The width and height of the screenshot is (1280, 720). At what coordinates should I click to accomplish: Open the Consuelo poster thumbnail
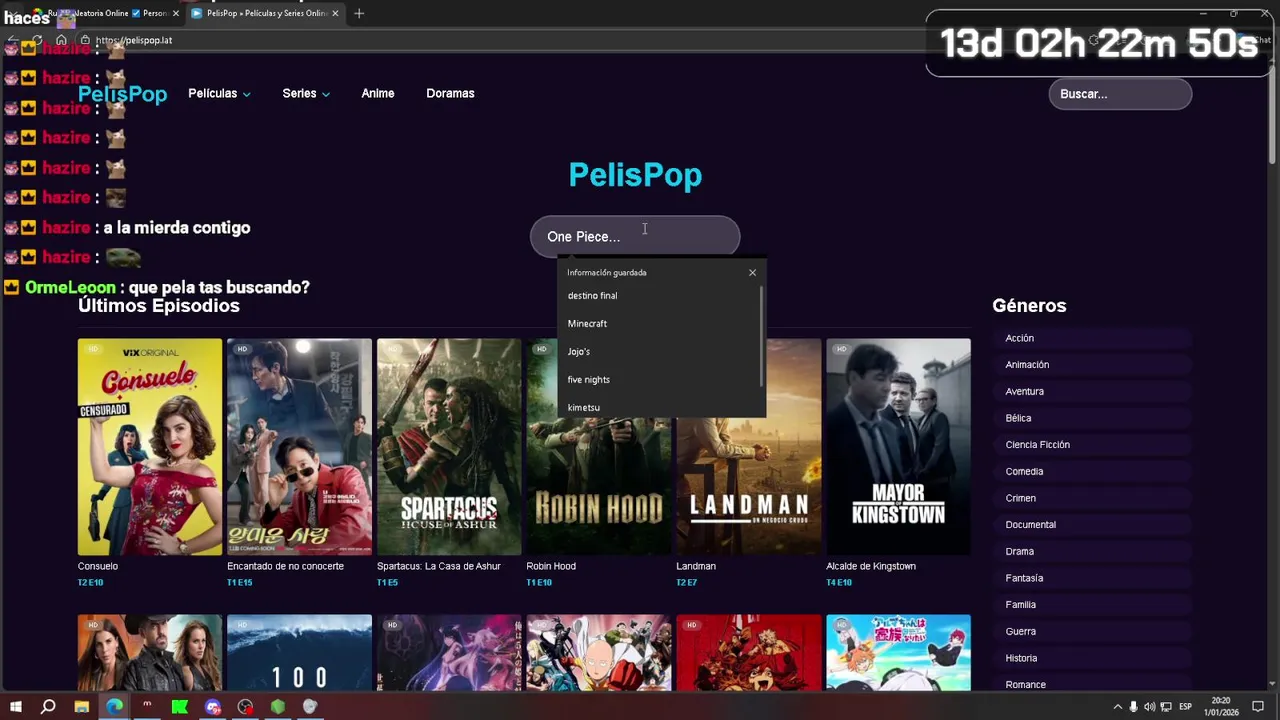tap(150, 446)
